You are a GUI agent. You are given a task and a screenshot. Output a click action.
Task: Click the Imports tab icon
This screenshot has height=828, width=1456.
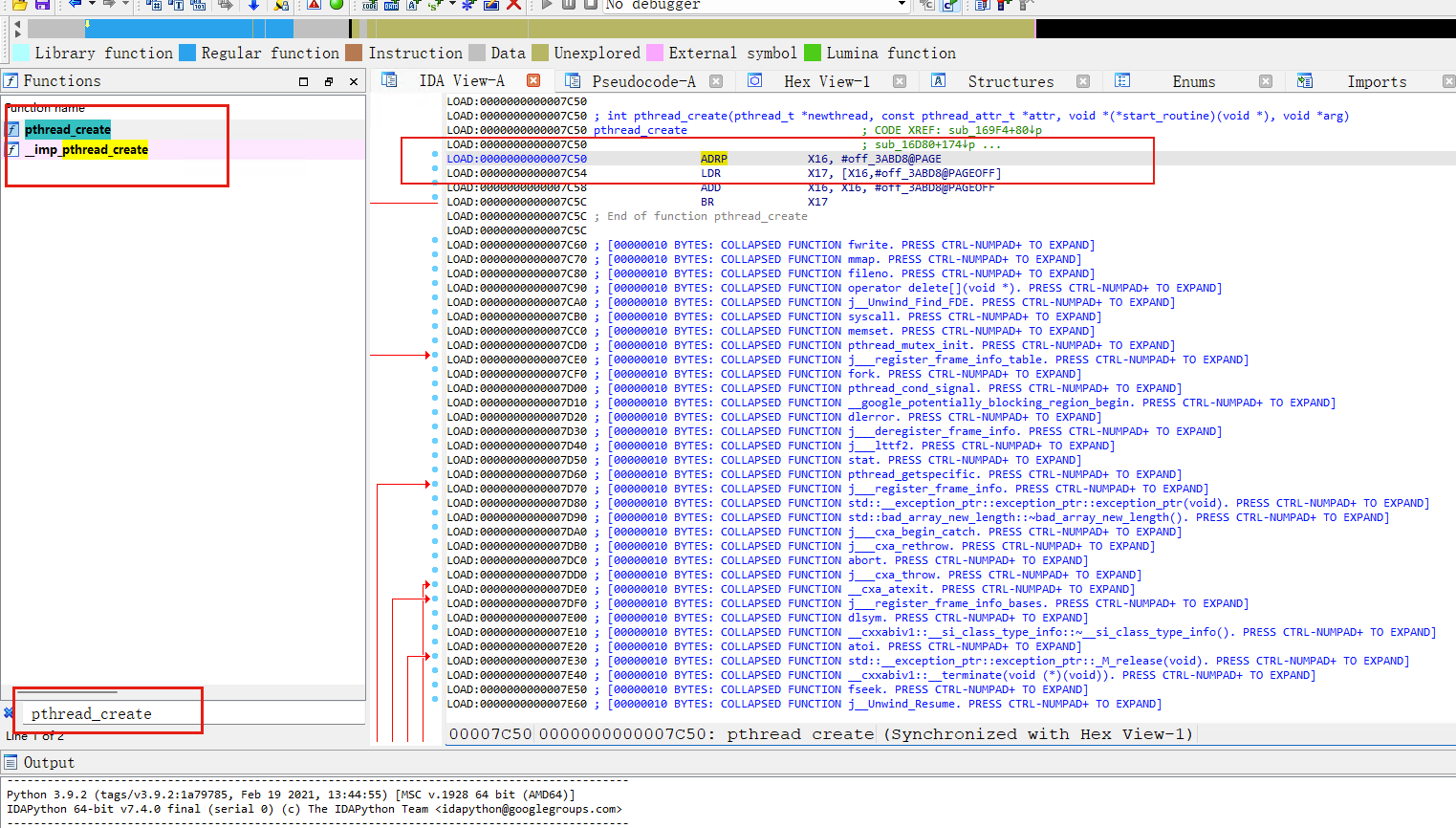coord(1305,81)
